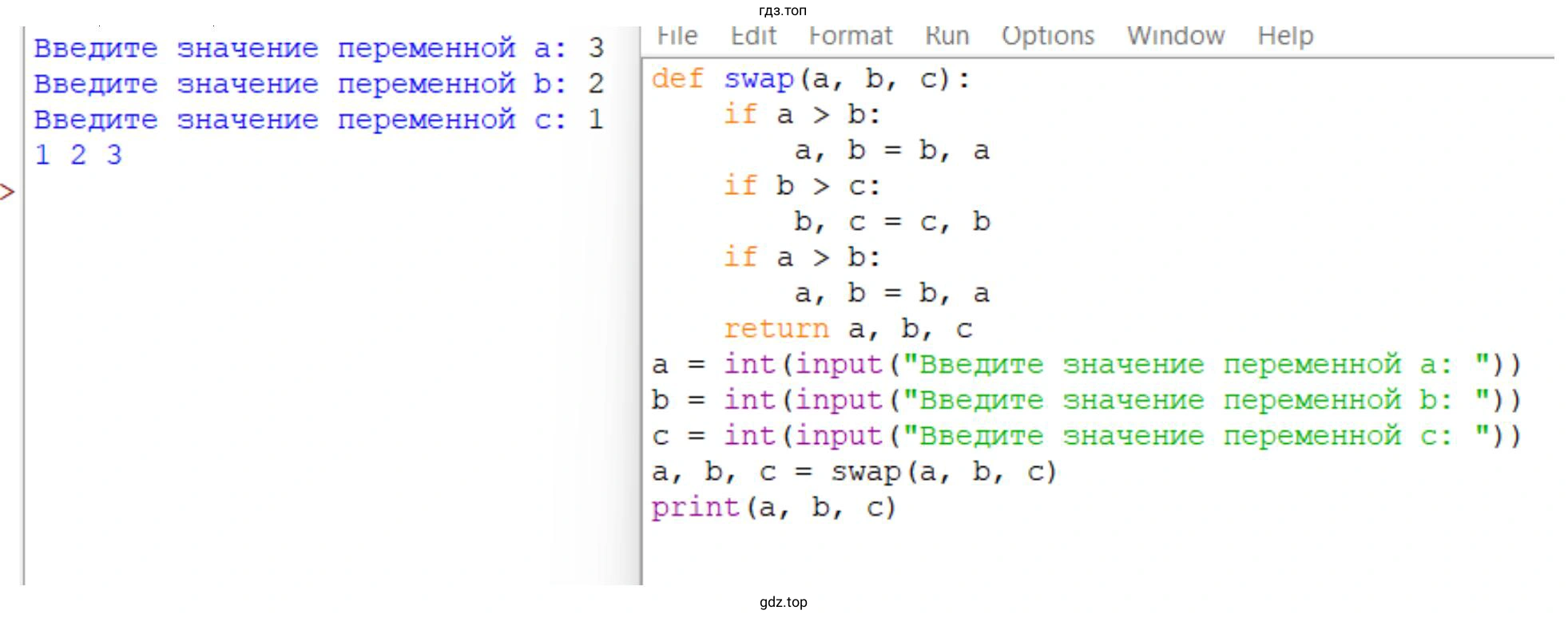The width and height of the screenshot is (1568, 618).
Task: Click the 'a, b, c = swap(a, b, c)' line
Action: 854,472
